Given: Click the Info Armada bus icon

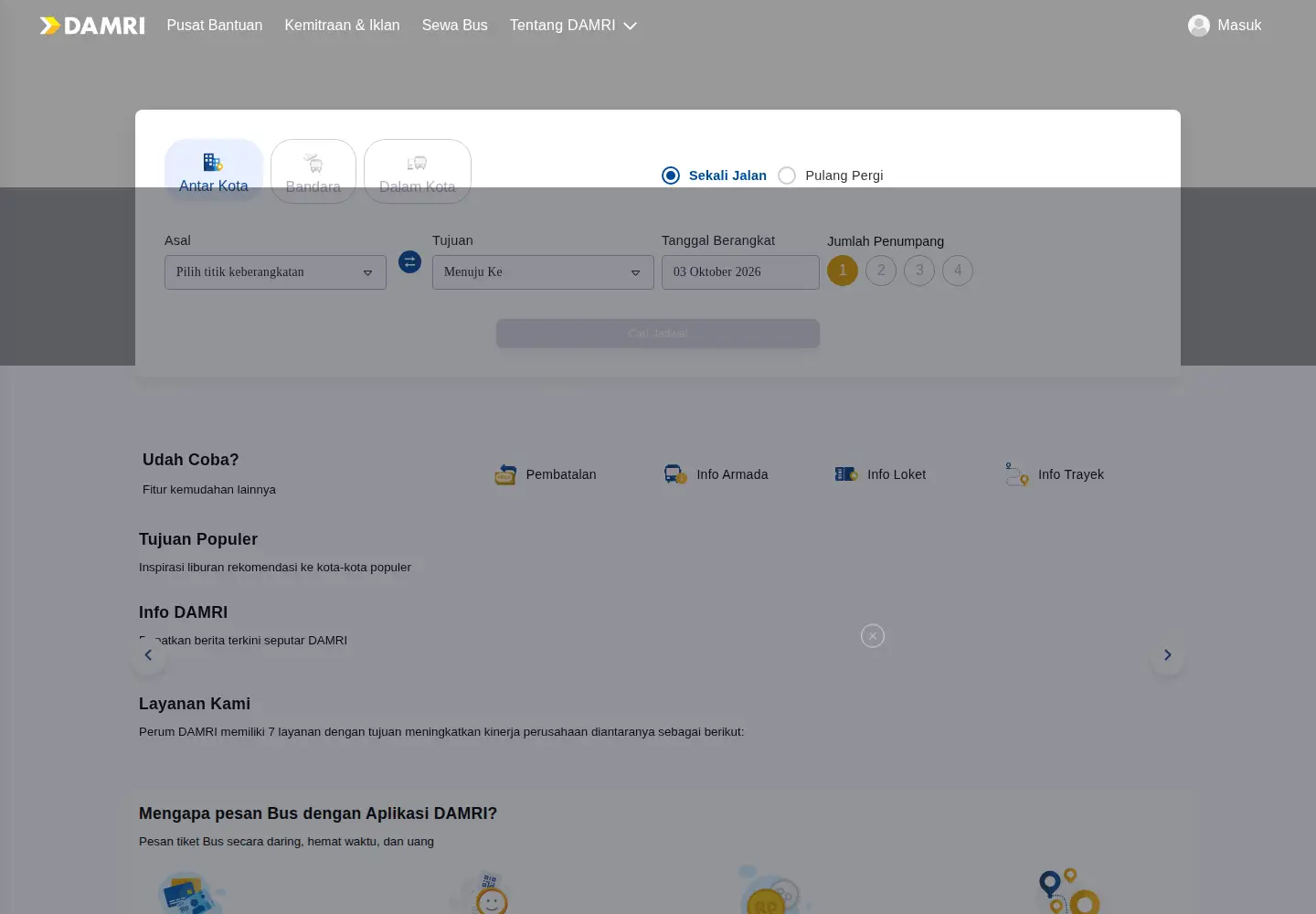Looking at the screenshot, I should click(675, 474).
